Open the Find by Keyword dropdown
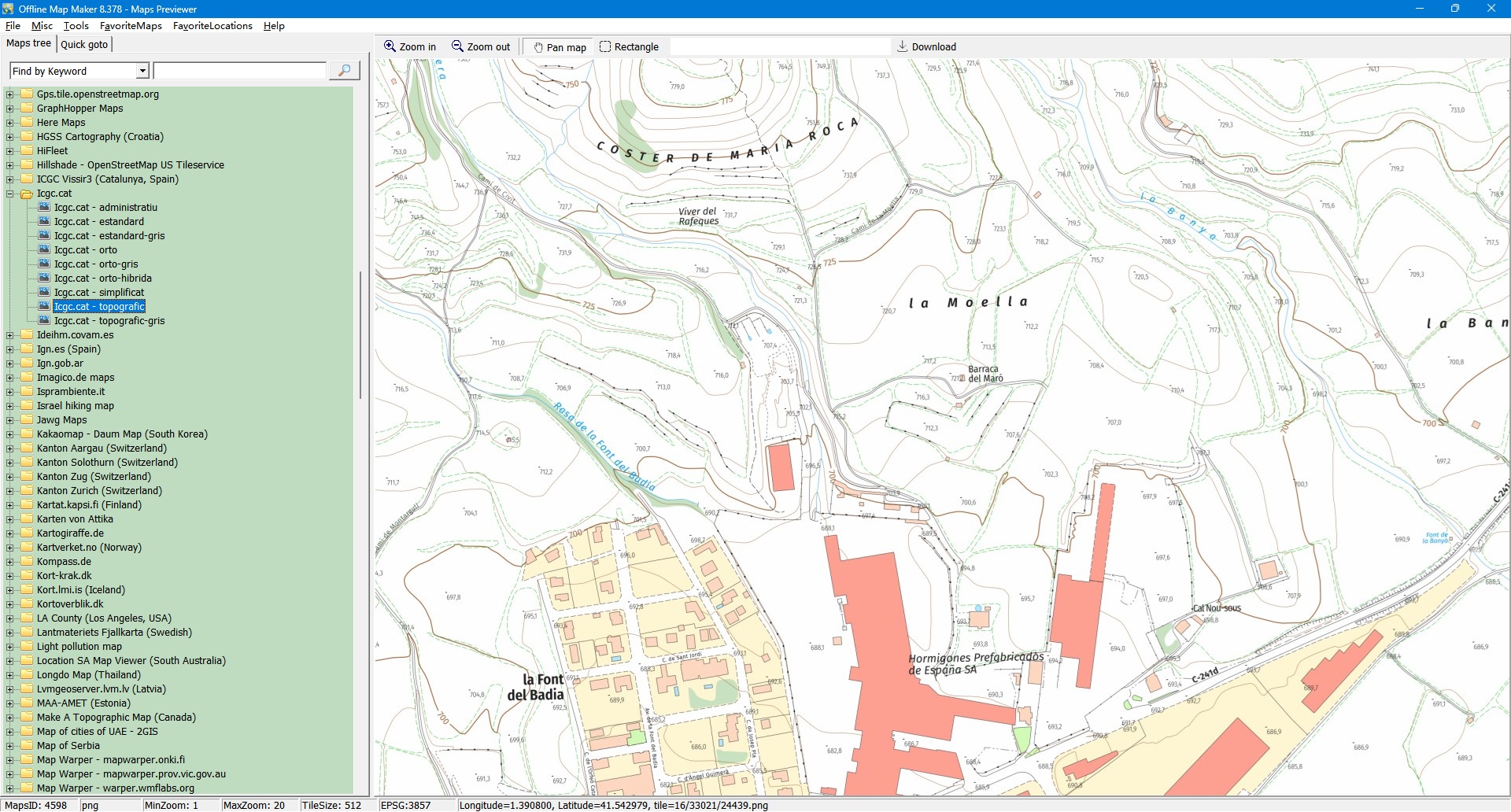The height and width of the screenshot is (812, 1511). 142,71
